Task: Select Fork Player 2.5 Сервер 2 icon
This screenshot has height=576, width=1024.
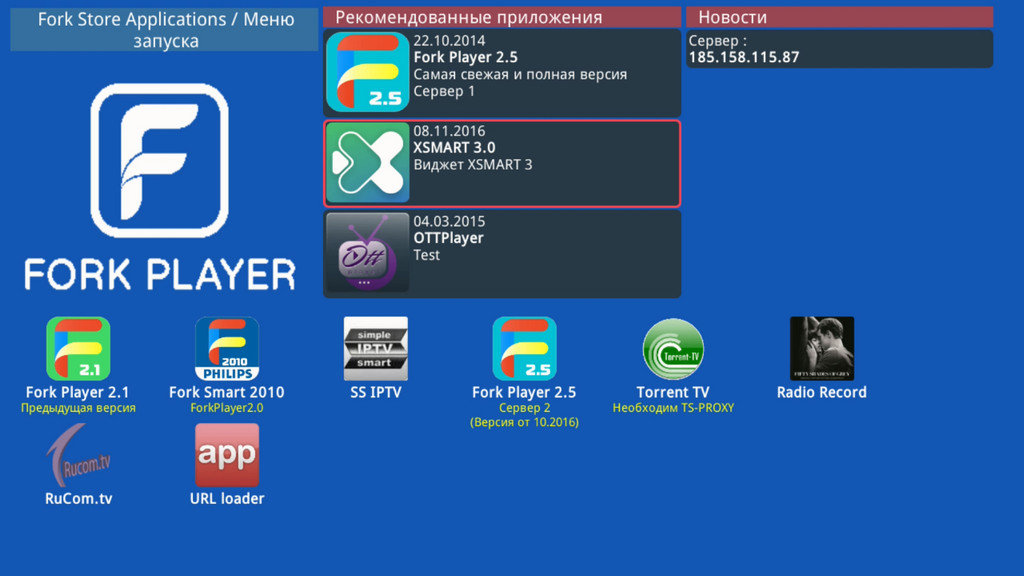Action: pyautogui.click(x=524, y=350)
